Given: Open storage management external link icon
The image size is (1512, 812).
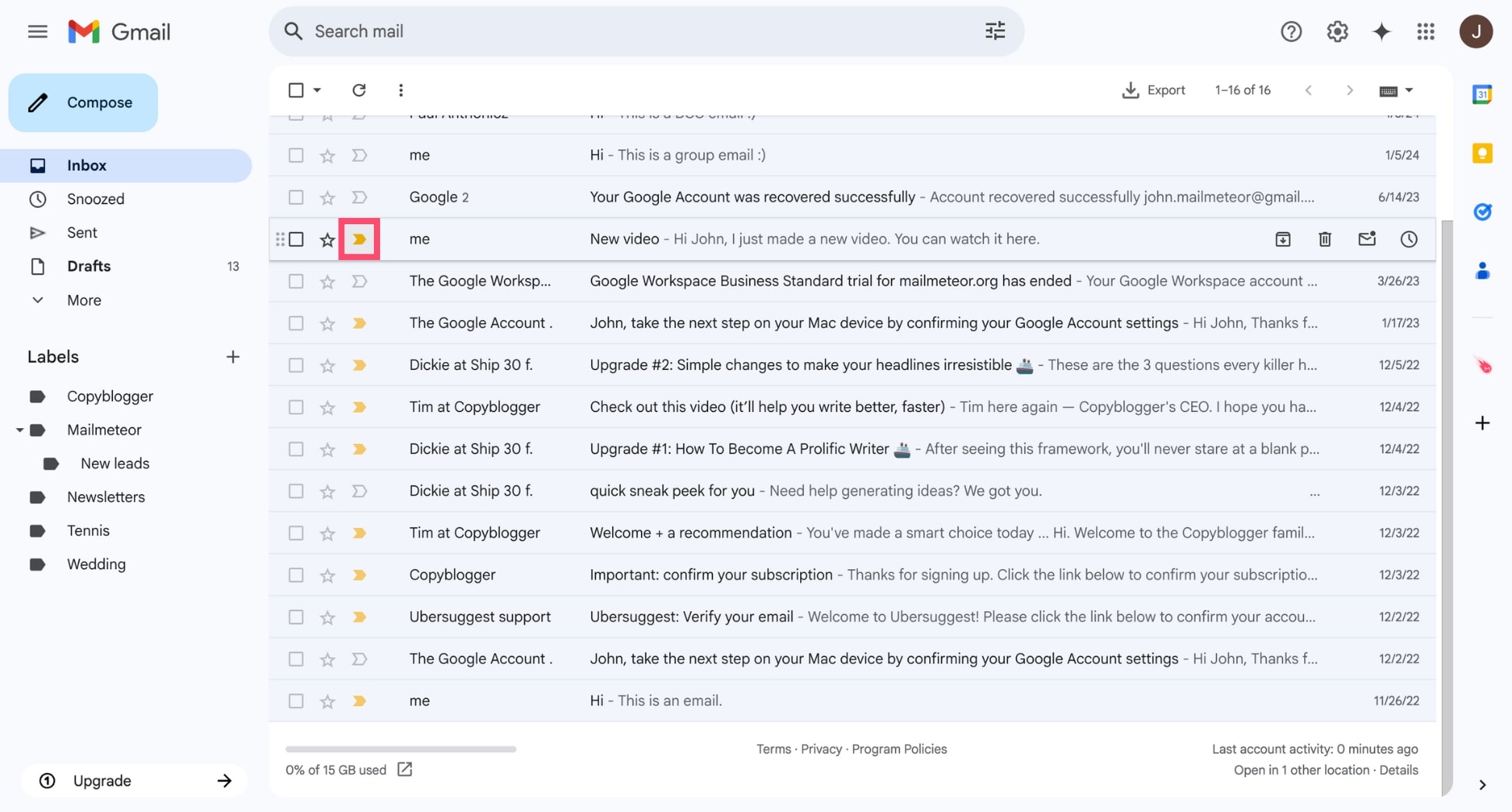Looking at the screenshot, I should (x=404, y=769).
